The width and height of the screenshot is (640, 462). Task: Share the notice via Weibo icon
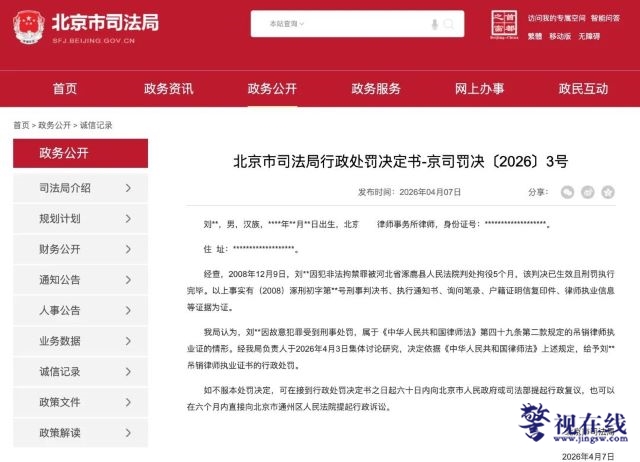point(588,192)
